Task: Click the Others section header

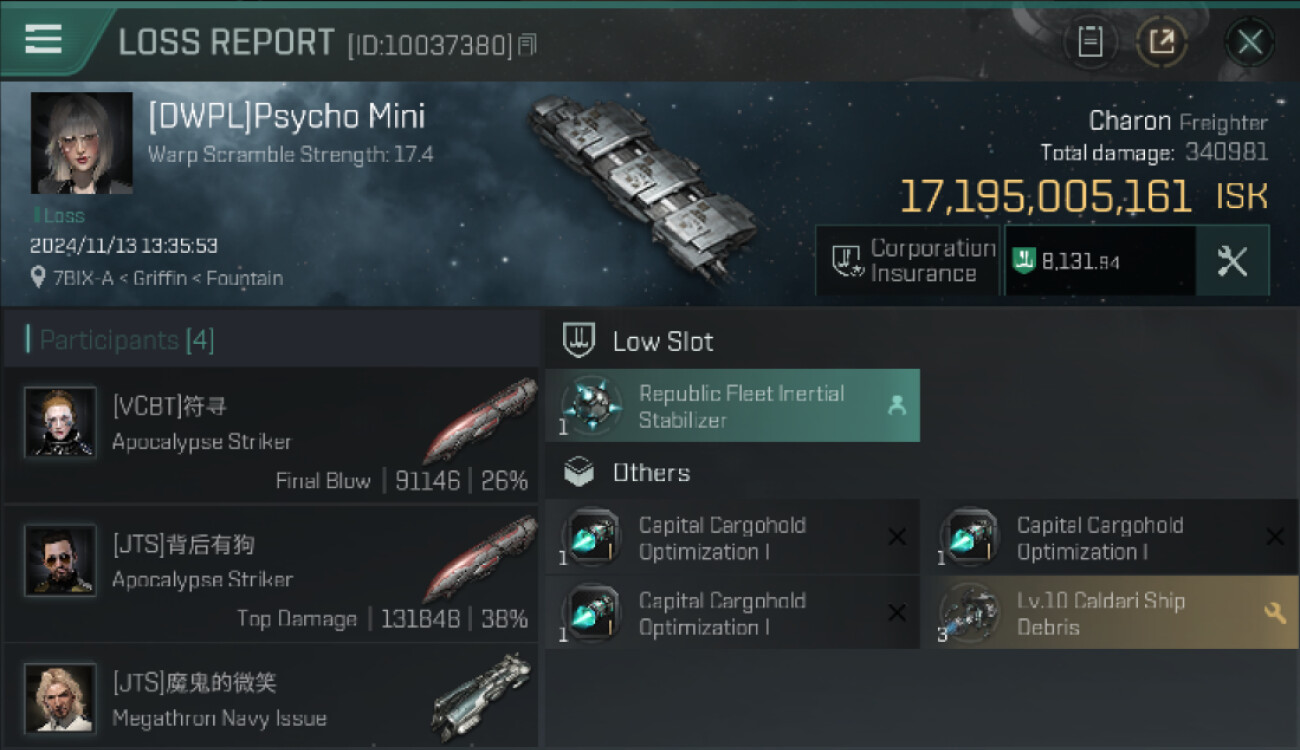Action: point(651,473)
